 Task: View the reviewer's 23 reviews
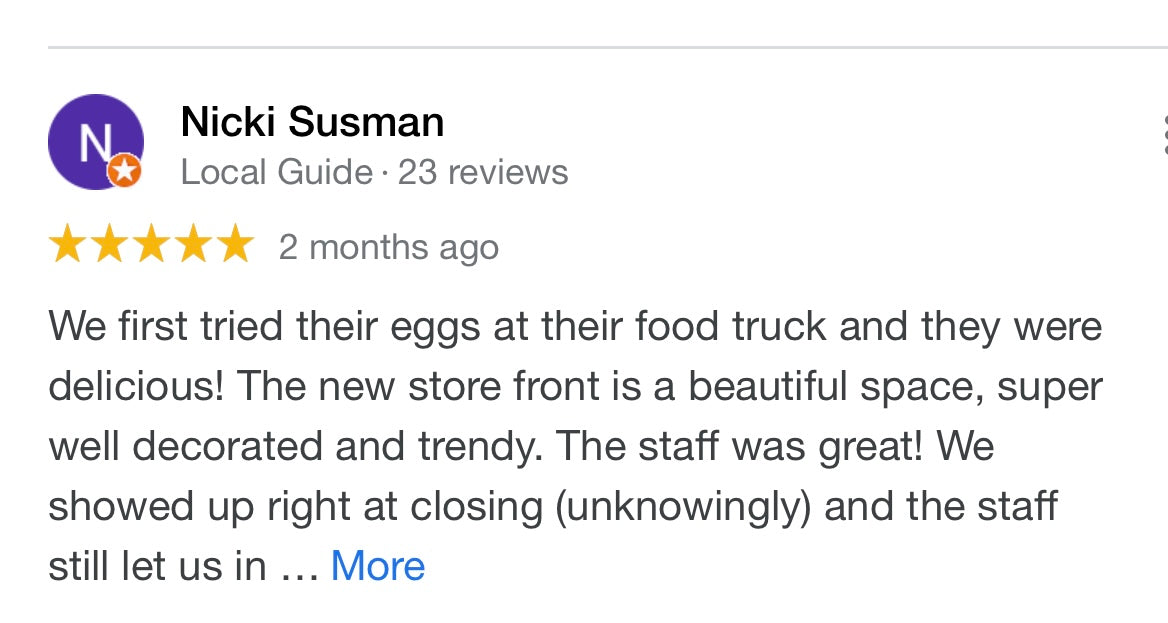pos(483,172)
